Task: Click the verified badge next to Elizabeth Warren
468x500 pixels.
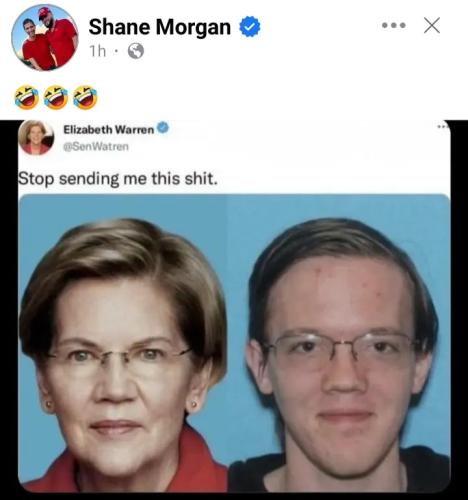Action: (x=163, y=128)
